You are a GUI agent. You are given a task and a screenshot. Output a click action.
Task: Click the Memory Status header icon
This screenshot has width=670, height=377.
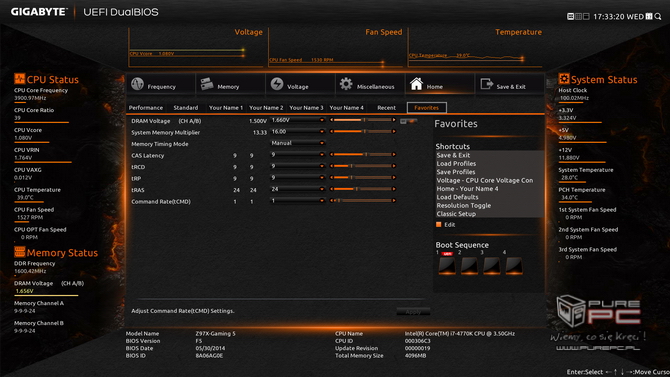[x=19, y=252]
